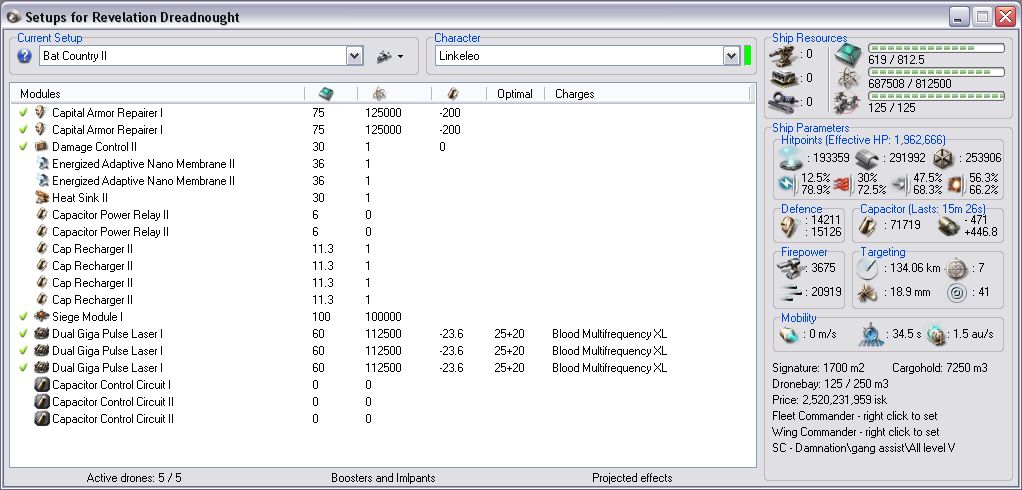Click the blue help question mark icon
The width and height of the screenshot is (1022, 490).
[25, 56]
